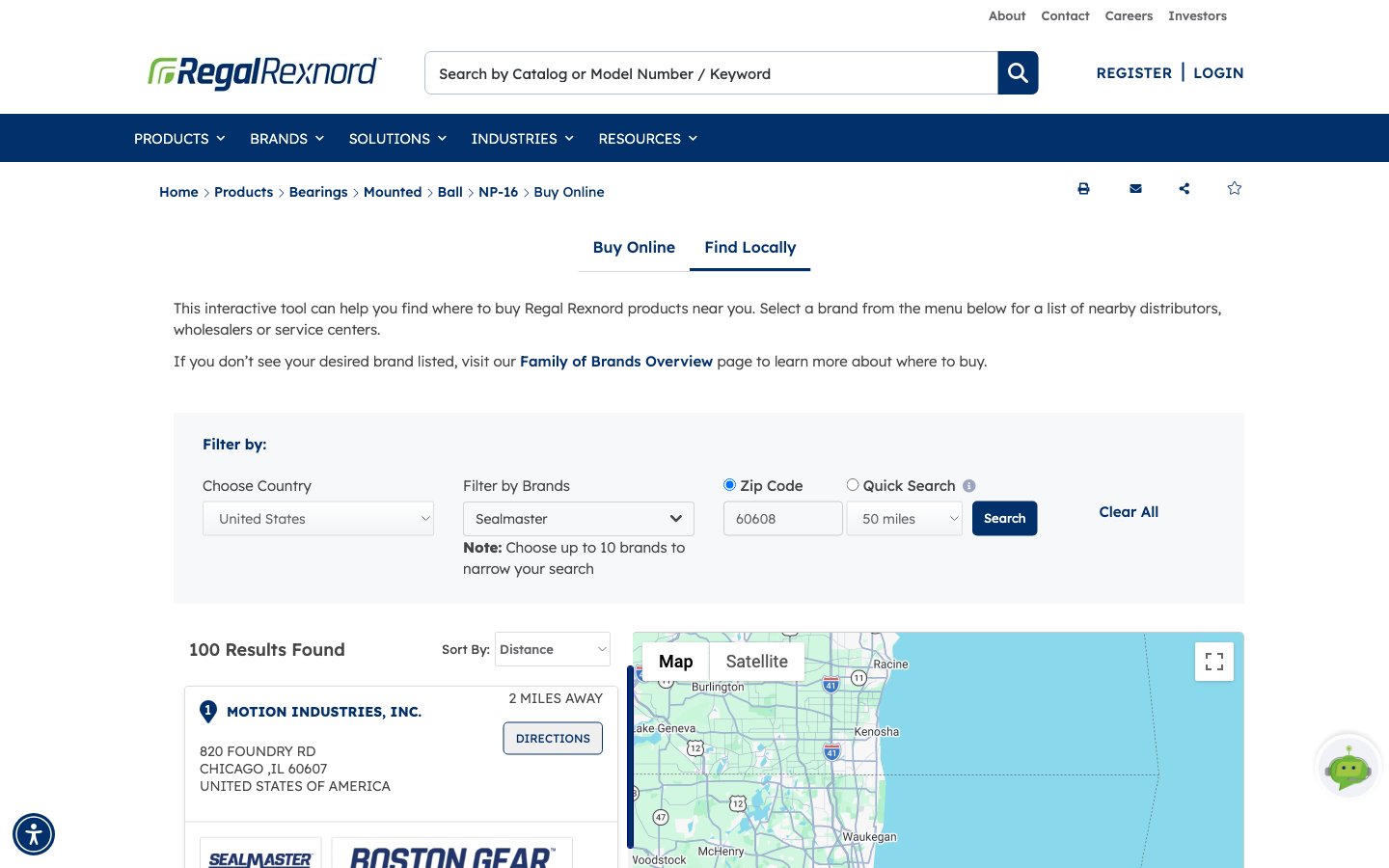Expand the Brands navigation menu
The height and width of the screenshot is (868, 1389).
tap(286, 139)
